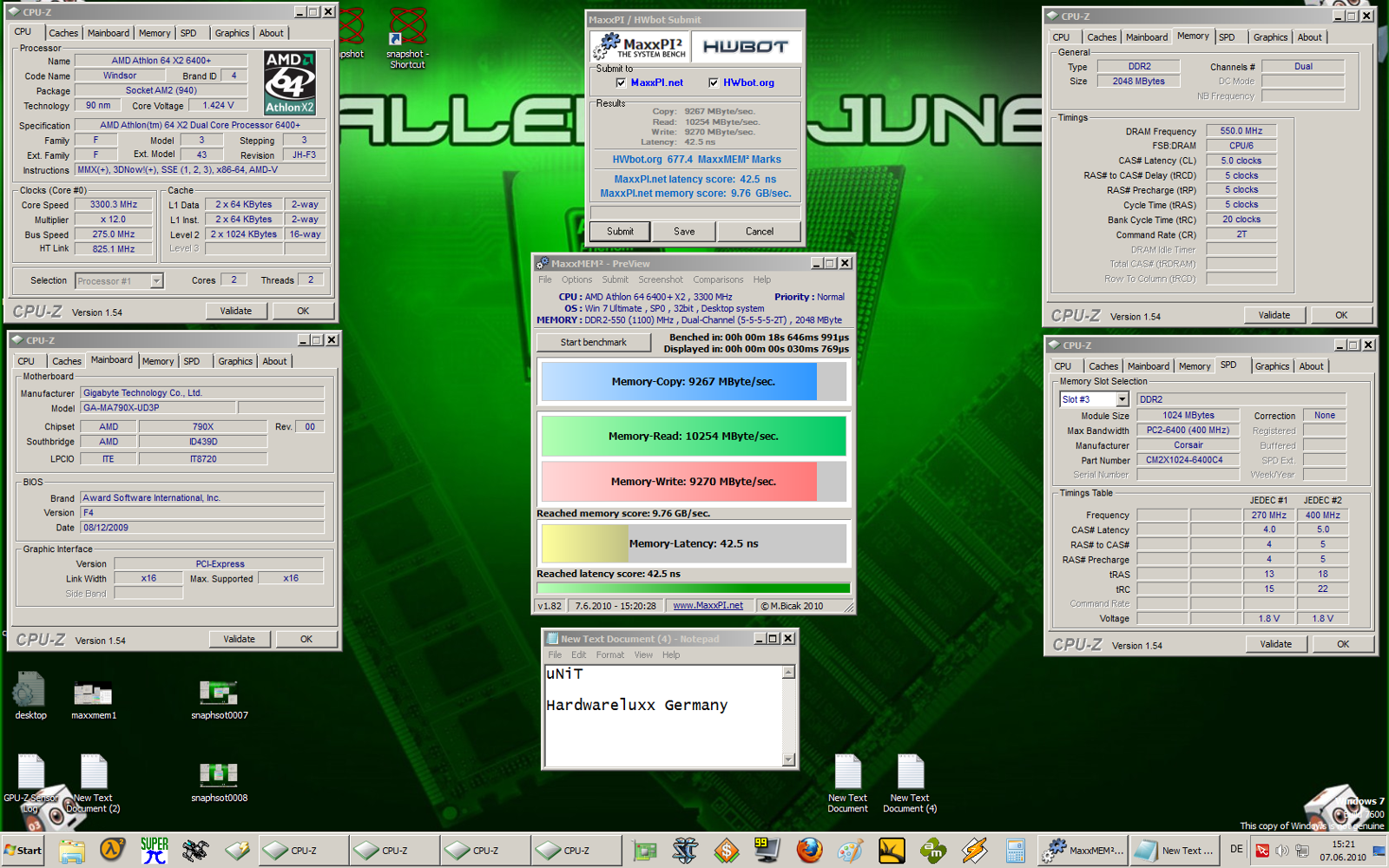Click the Memory-Copy result bar
Screen dimensions: 1389x868
click(693, 382)
